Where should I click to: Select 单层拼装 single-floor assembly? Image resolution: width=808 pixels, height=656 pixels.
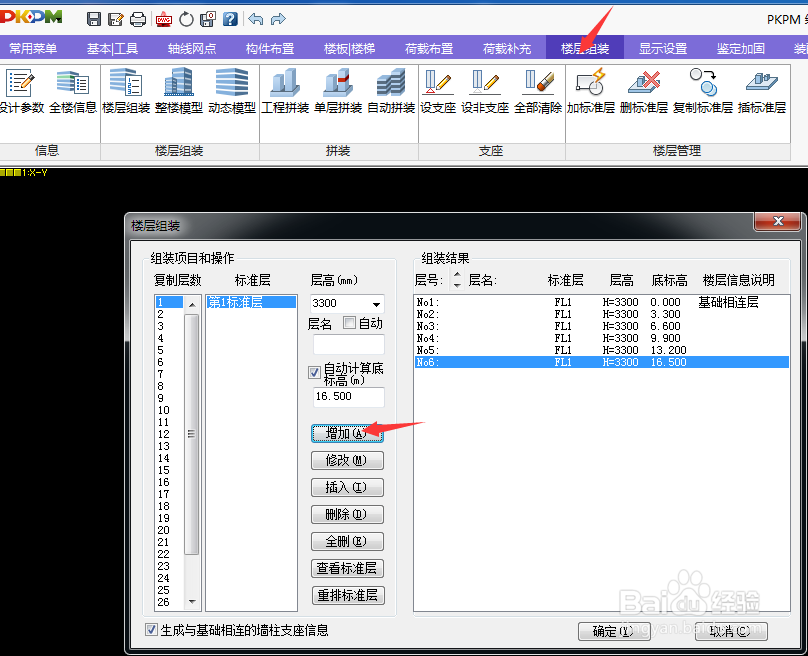(x=338, y=92)
